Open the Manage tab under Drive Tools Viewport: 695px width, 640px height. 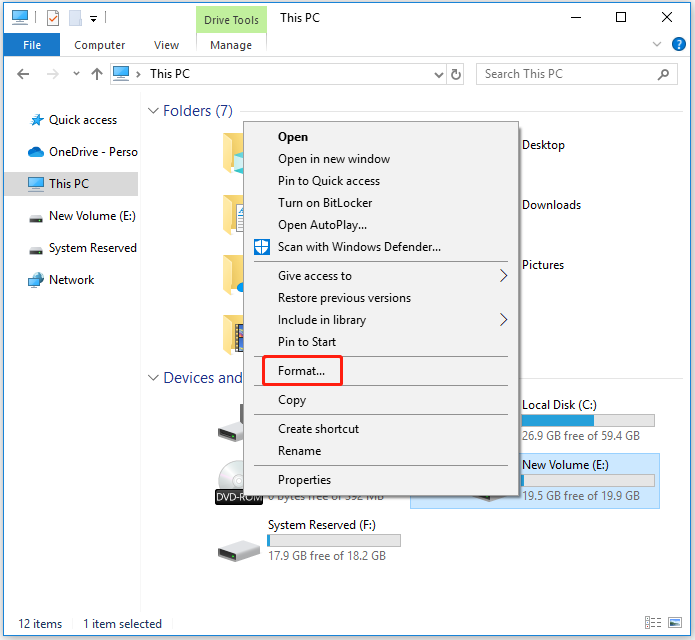click(231, 45)
